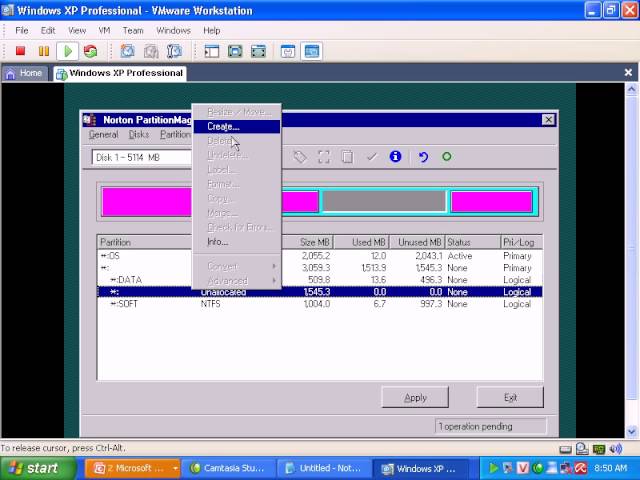Click the red V tray icon
640x480 pixels.
(x=522, y=468)
